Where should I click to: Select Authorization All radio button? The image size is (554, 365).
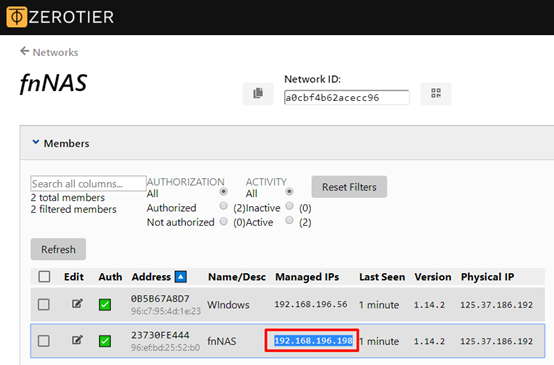pos(223,192)
